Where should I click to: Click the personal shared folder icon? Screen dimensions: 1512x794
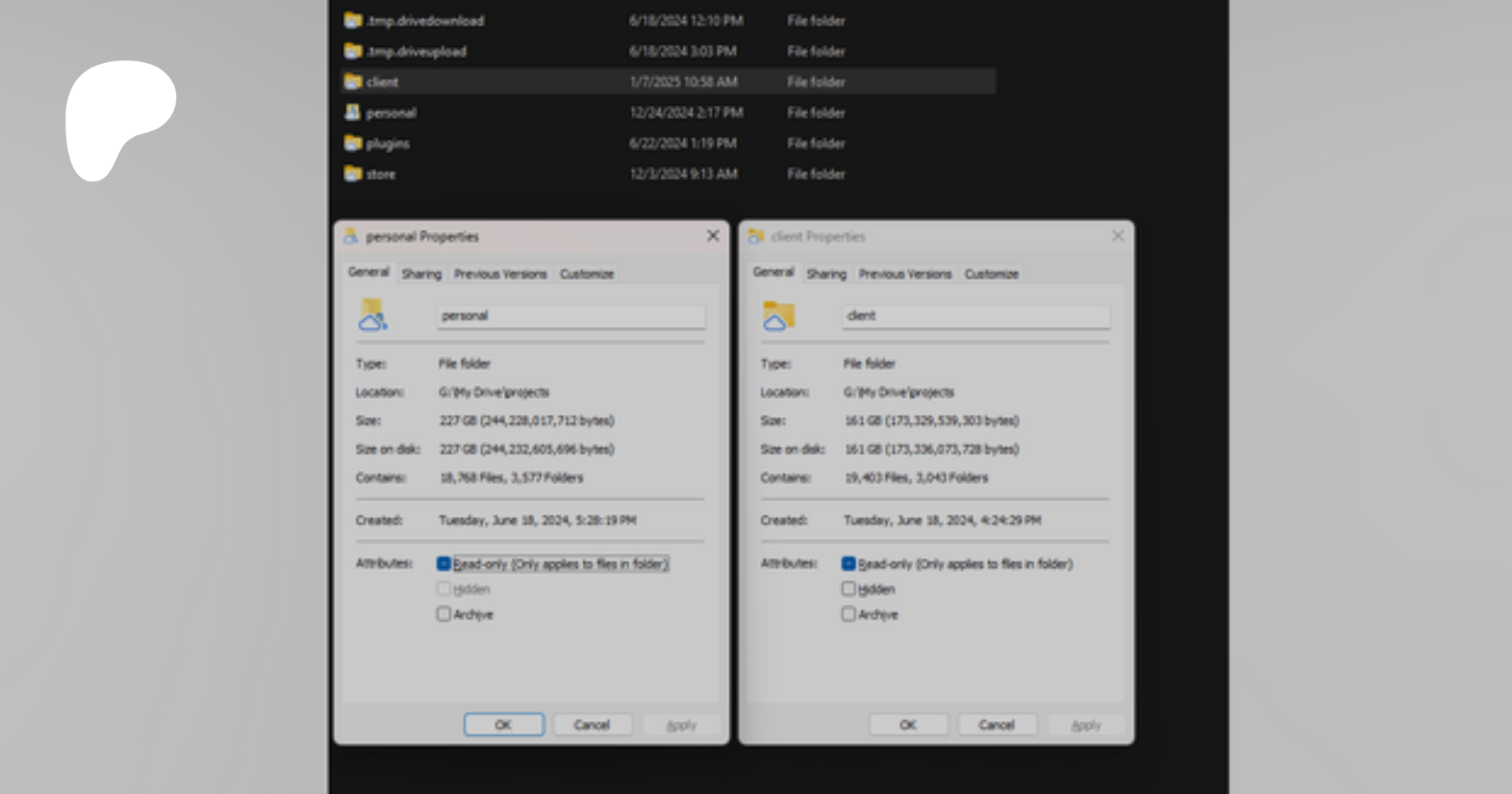tap(353, 113)
